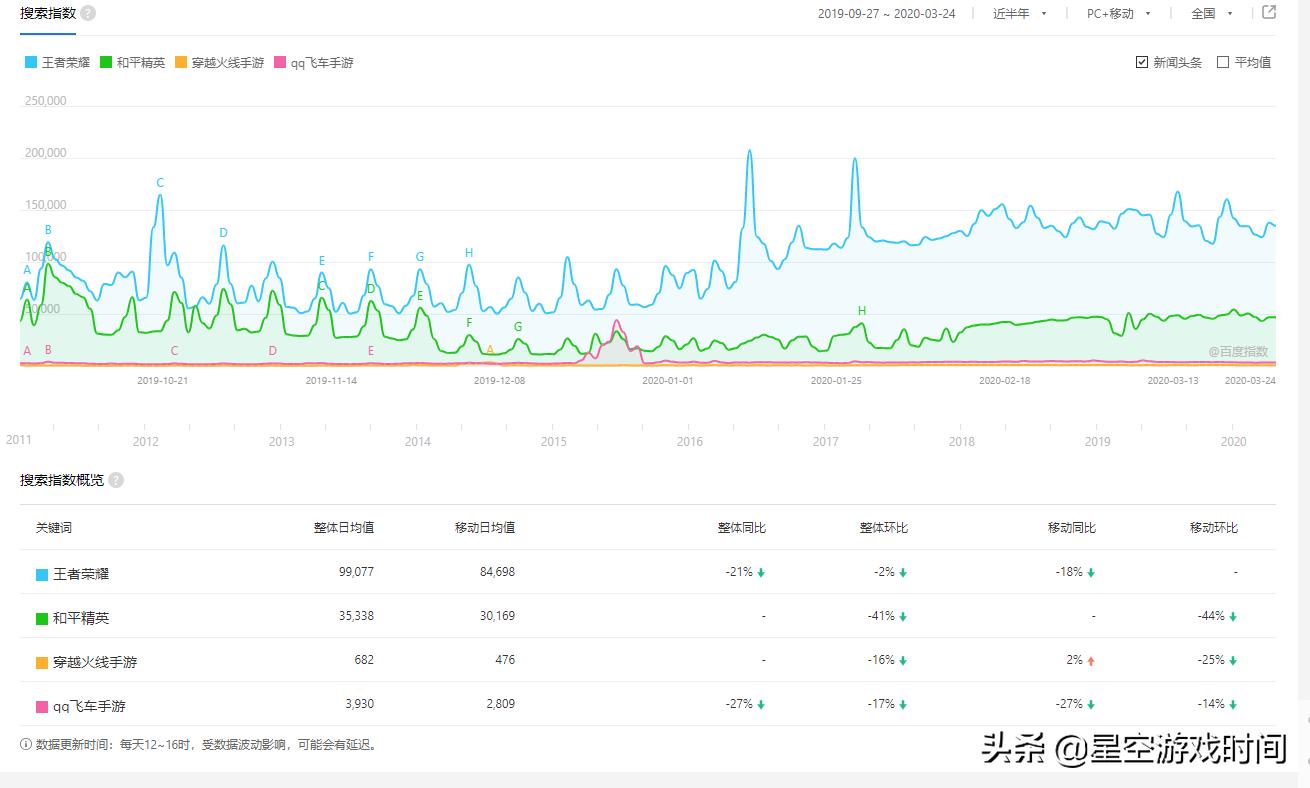
Task: Open the PC+移动 platform dropdown
Action: coord(1119,14)
